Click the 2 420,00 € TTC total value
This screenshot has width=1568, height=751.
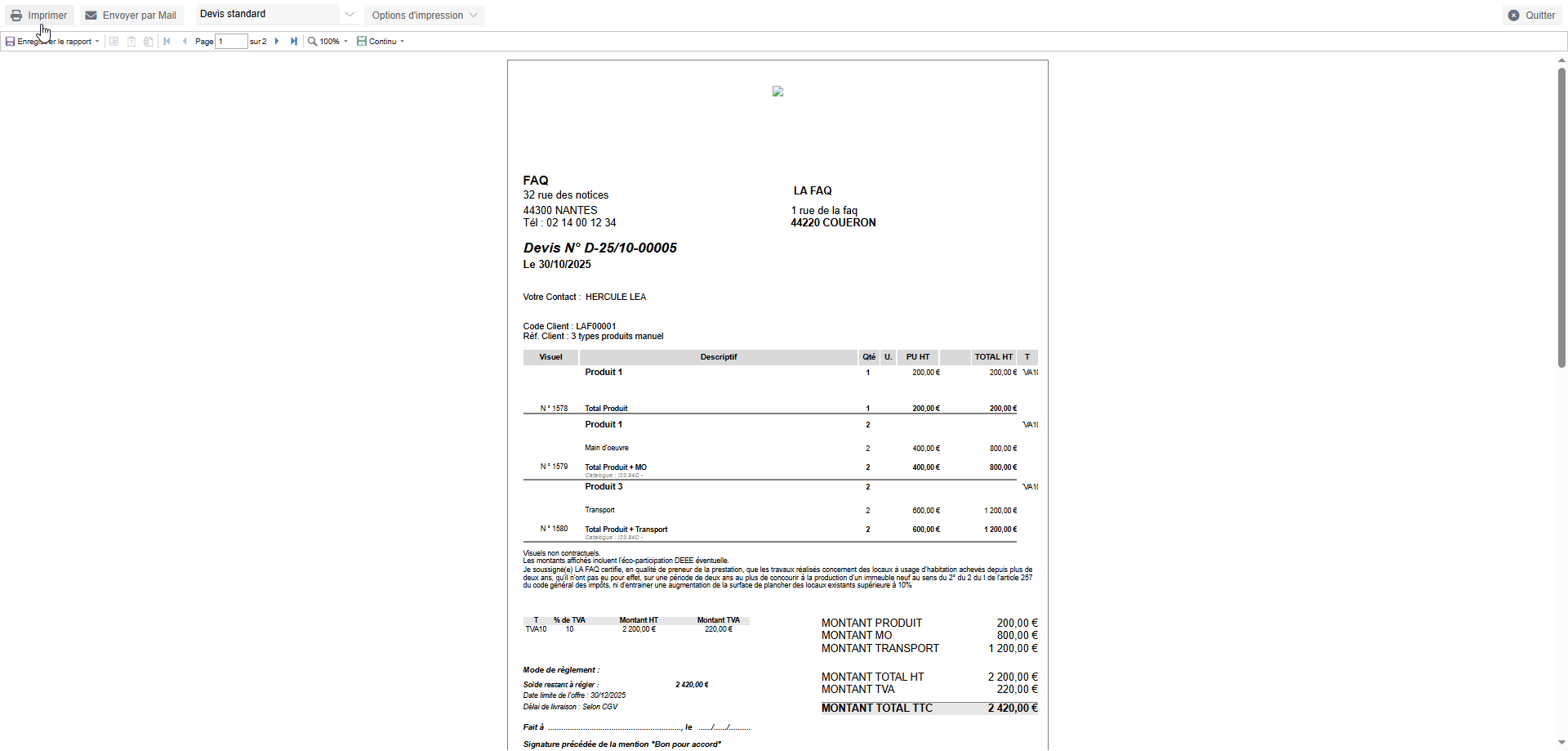pyautogui.click(x=1013, y=709)
